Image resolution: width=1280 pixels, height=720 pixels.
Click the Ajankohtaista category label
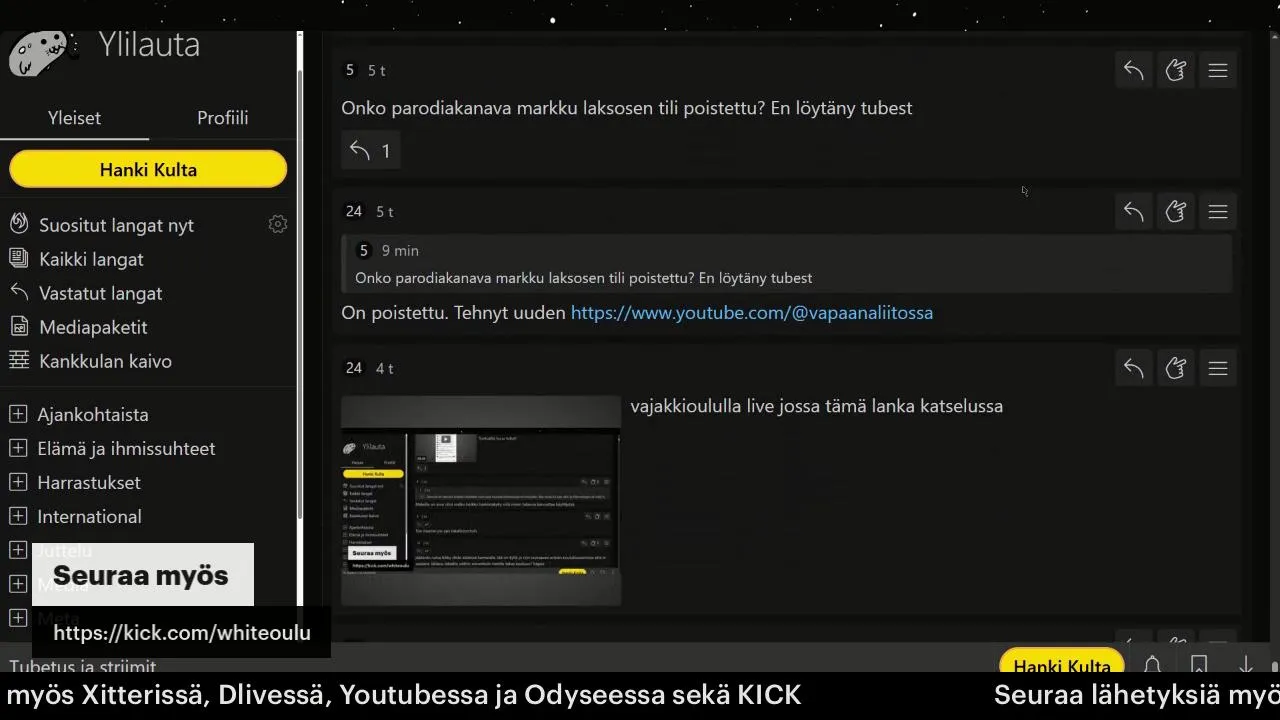point(93,414)
